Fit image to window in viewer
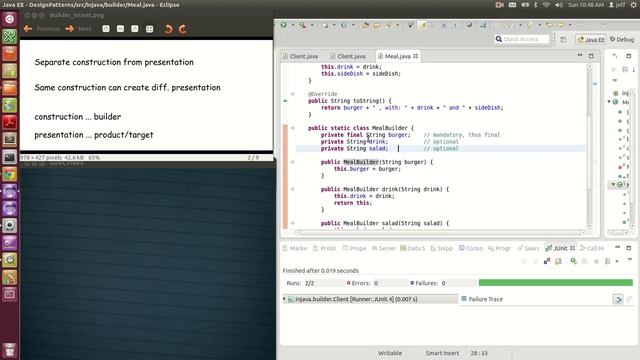This screenshot has width=640, height=360. [149, 29]
